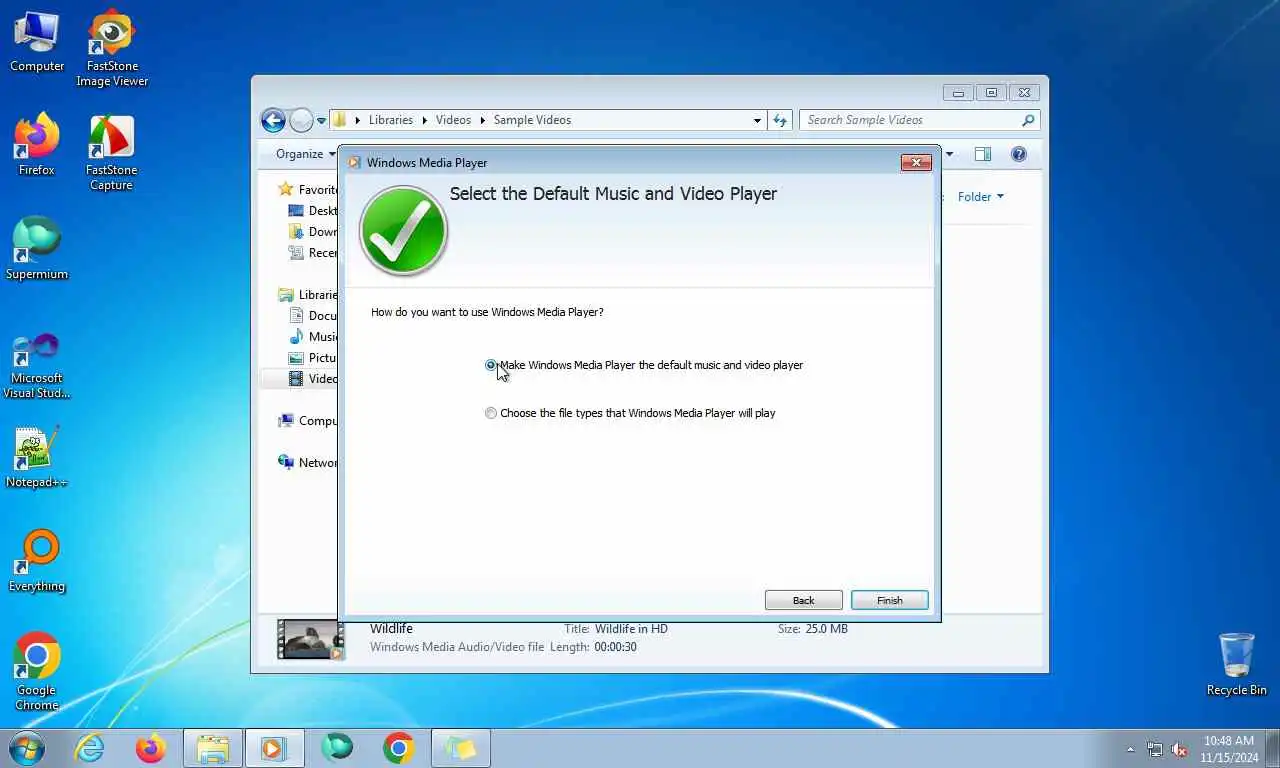The image size is (1280, 768).
Task: Select Libraries in the Explorer navigation pane
Action: (307, 295)
